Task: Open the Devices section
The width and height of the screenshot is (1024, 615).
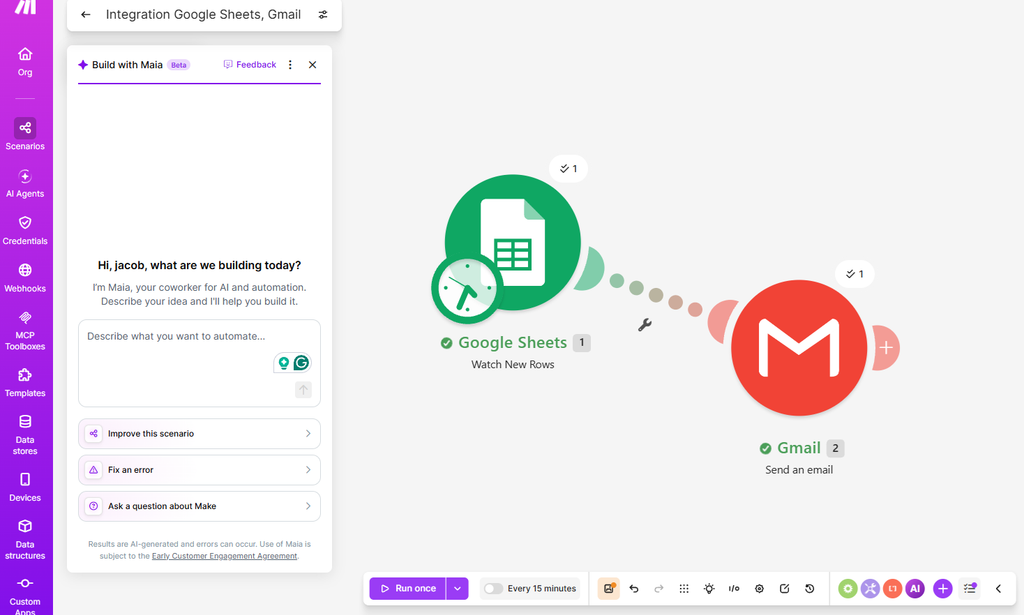Action: point(25,487)
